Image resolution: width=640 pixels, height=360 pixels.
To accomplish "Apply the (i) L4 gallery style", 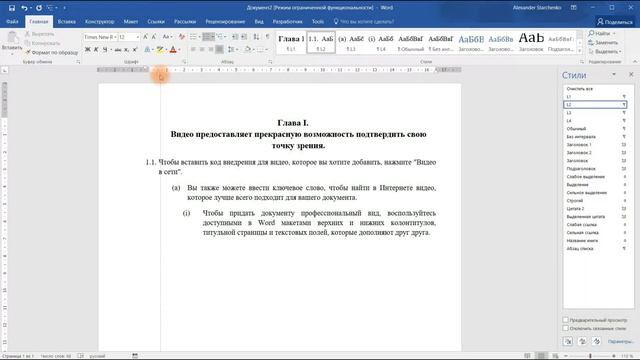I will 380,42.
